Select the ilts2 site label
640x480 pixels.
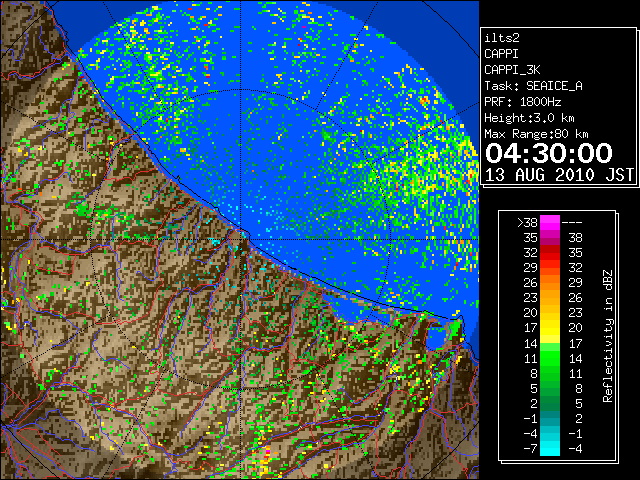coord(502,38)
